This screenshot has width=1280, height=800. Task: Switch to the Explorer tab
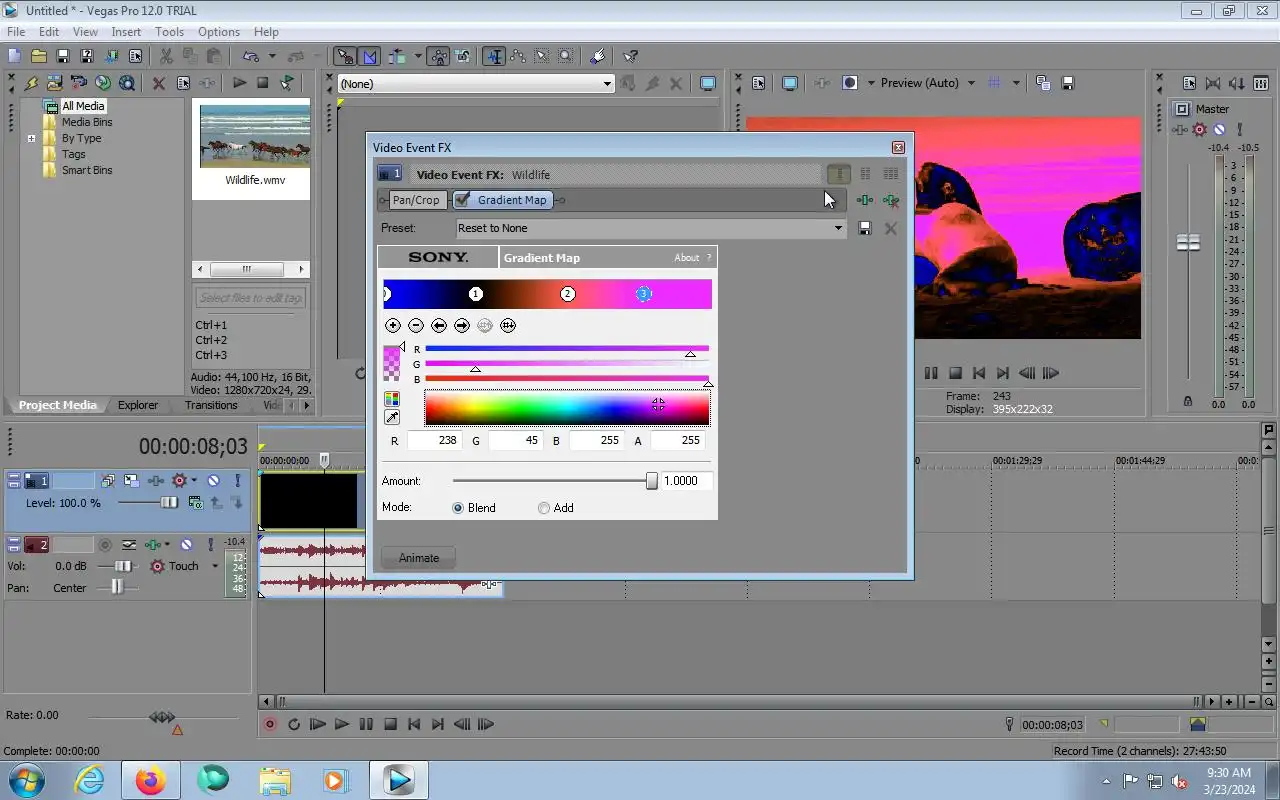(x=138, y=405)
